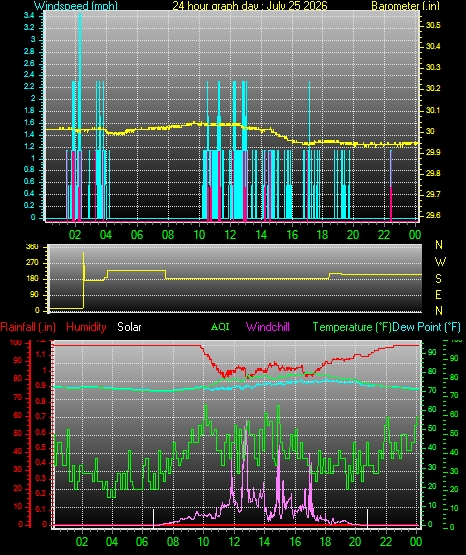Click hour label 20 under the temperature graph

[x=355, y=542]
